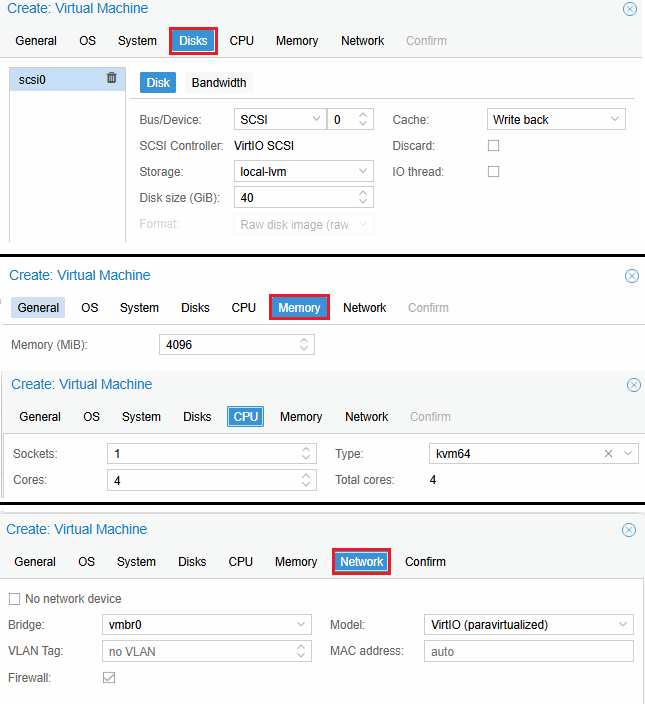Go to Confirm tab in Network dialog
This screenshot has width=645, height=704.
tap(425, 562)
